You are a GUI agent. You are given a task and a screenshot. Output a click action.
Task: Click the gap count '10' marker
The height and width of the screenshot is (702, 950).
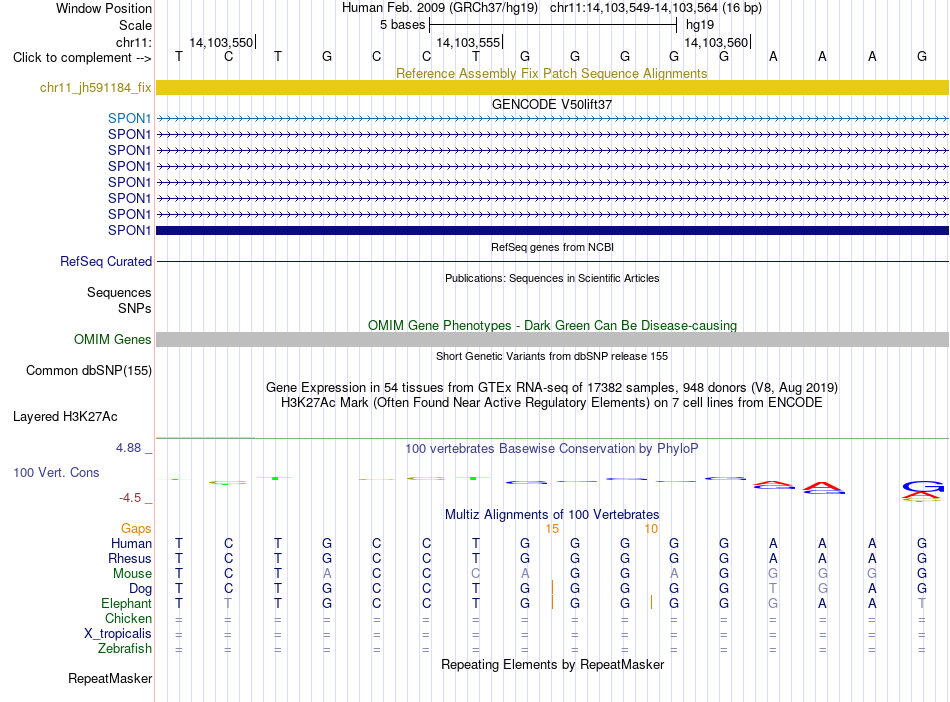(x=651, y=529)
